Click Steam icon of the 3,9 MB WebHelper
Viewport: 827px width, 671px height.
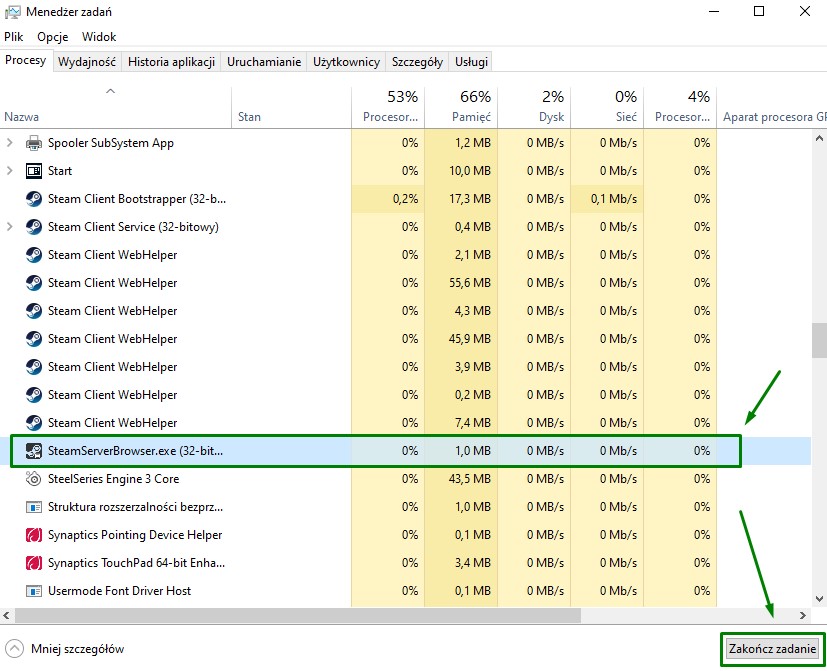tap(34, 367)
